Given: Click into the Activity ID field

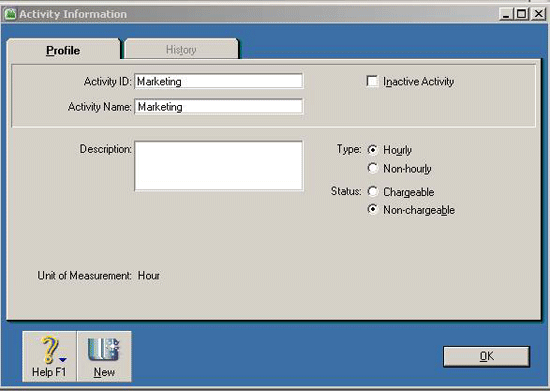Looking at the screenshot, I should [x=219, y=81].
